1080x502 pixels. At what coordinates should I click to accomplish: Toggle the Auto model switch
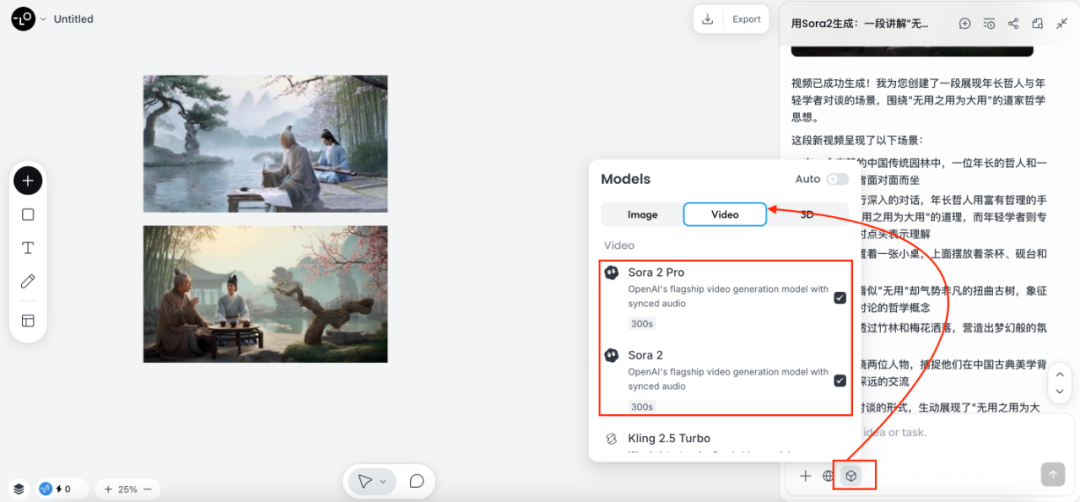(838, 179)
